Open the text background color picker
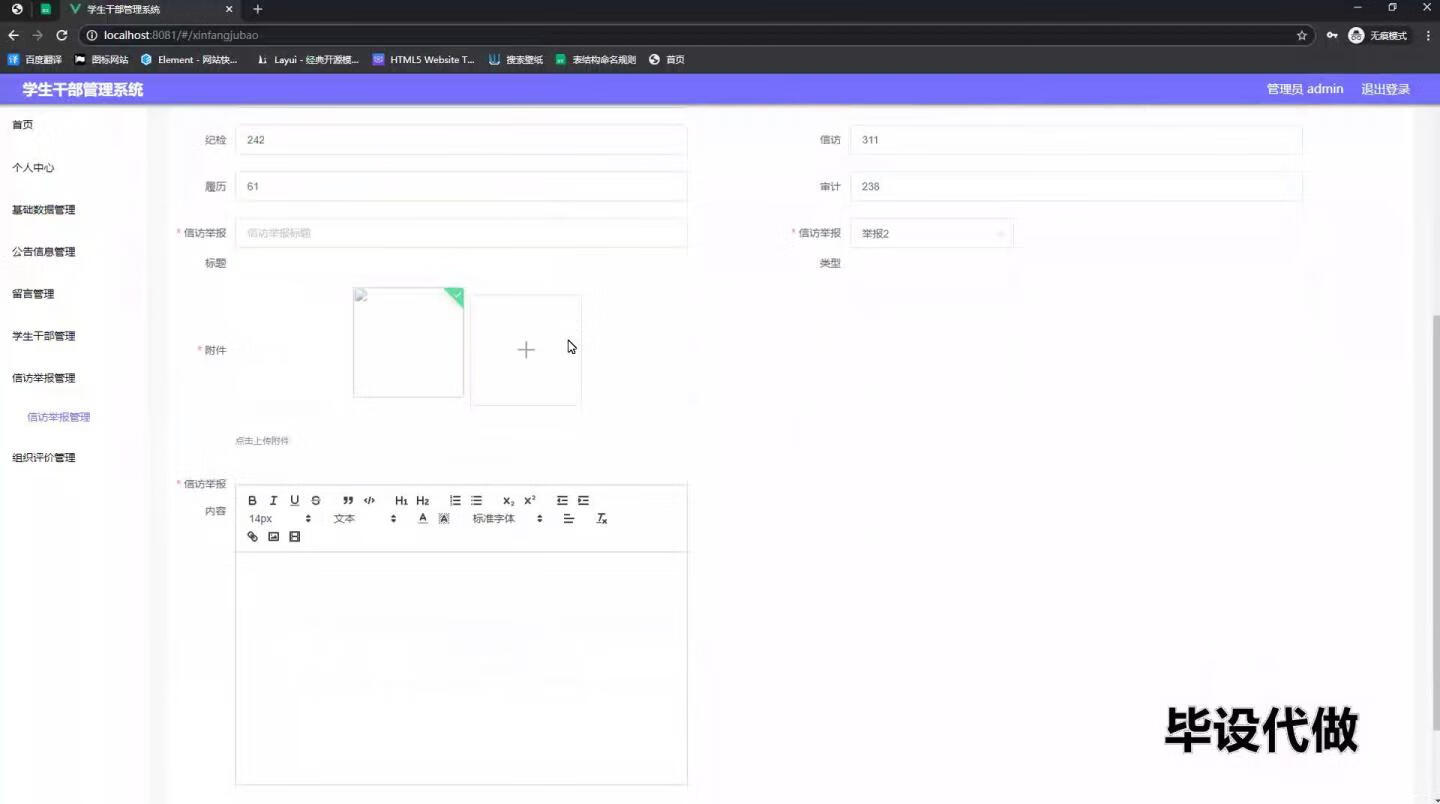Screen dimensions: 1440x804 click(444, 518)
